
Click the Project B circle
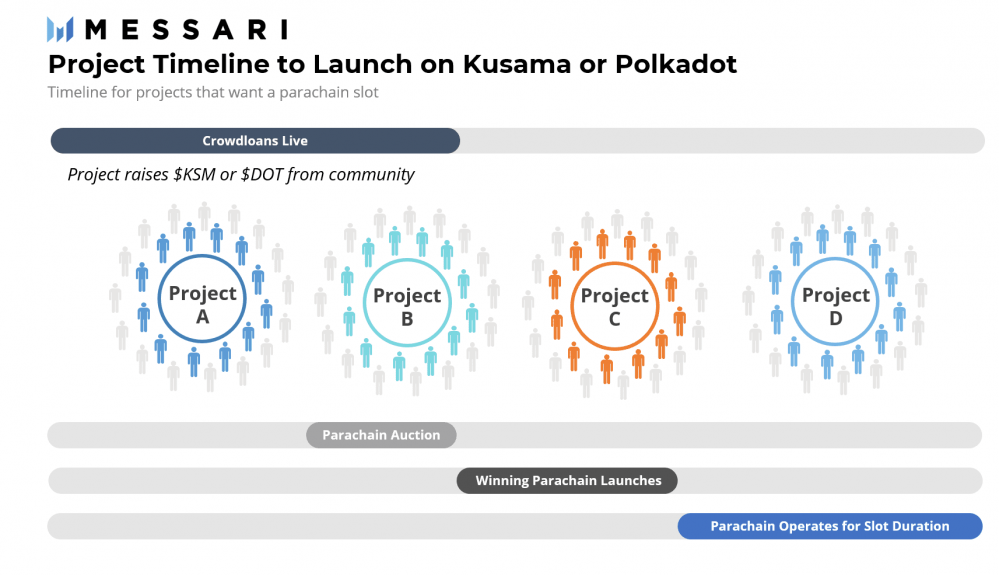(x=407, y=304)
